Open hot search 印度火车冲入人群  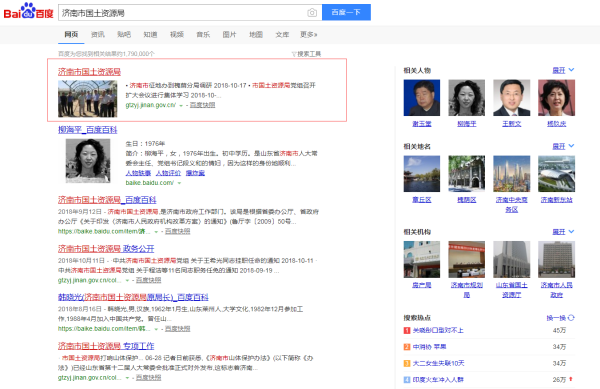point(438,379)
